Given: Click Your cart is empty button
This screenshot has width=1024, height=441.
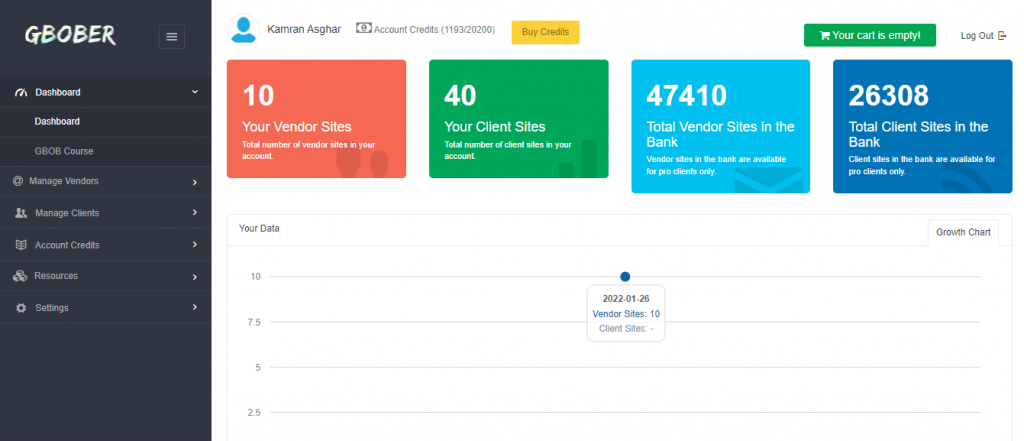Looking at the screenshot, I should (x=870, y=35).
